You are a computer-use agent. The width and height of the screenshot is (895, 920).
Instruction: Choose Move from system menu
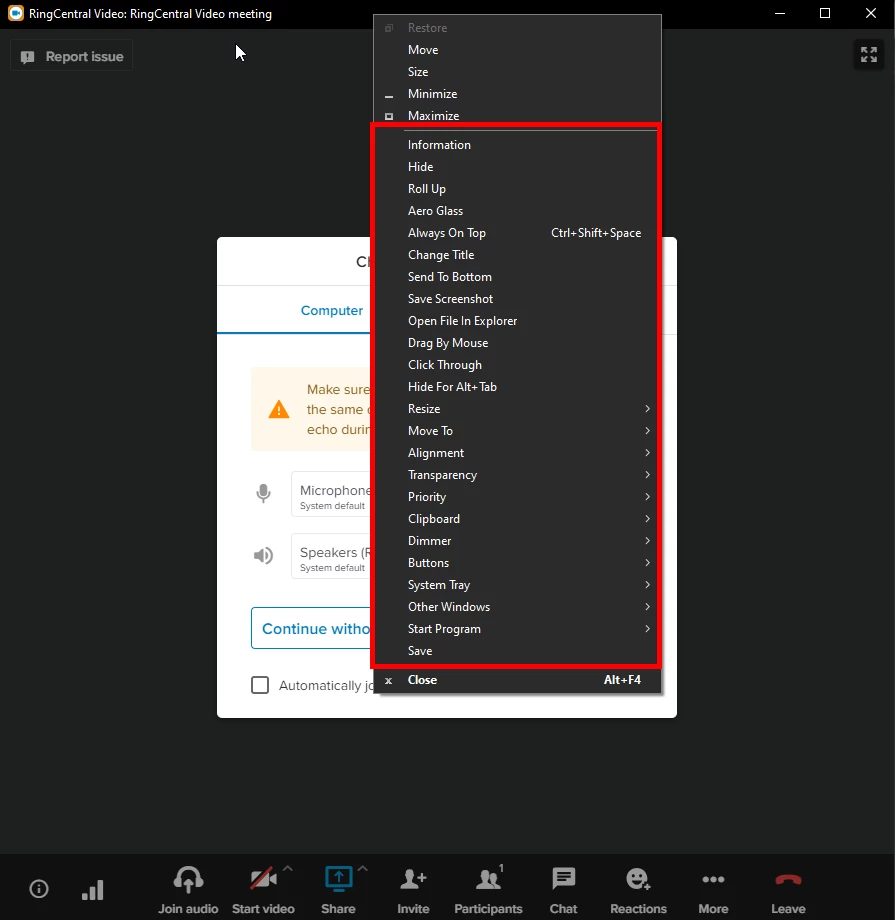click(x=518, y=49)
